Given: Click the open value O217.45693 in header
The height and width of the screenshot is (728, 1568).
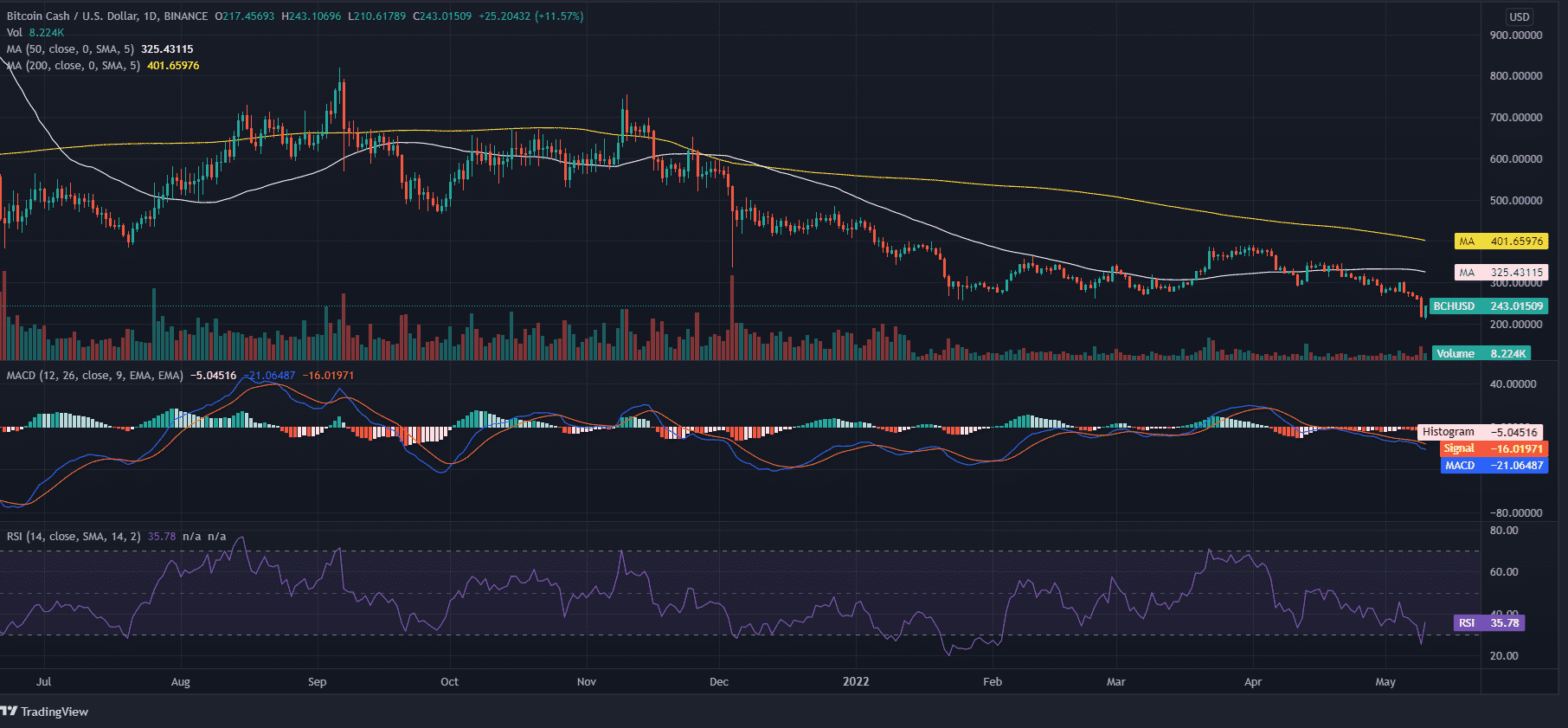Looking at the screenshot, I should (245, 16).
